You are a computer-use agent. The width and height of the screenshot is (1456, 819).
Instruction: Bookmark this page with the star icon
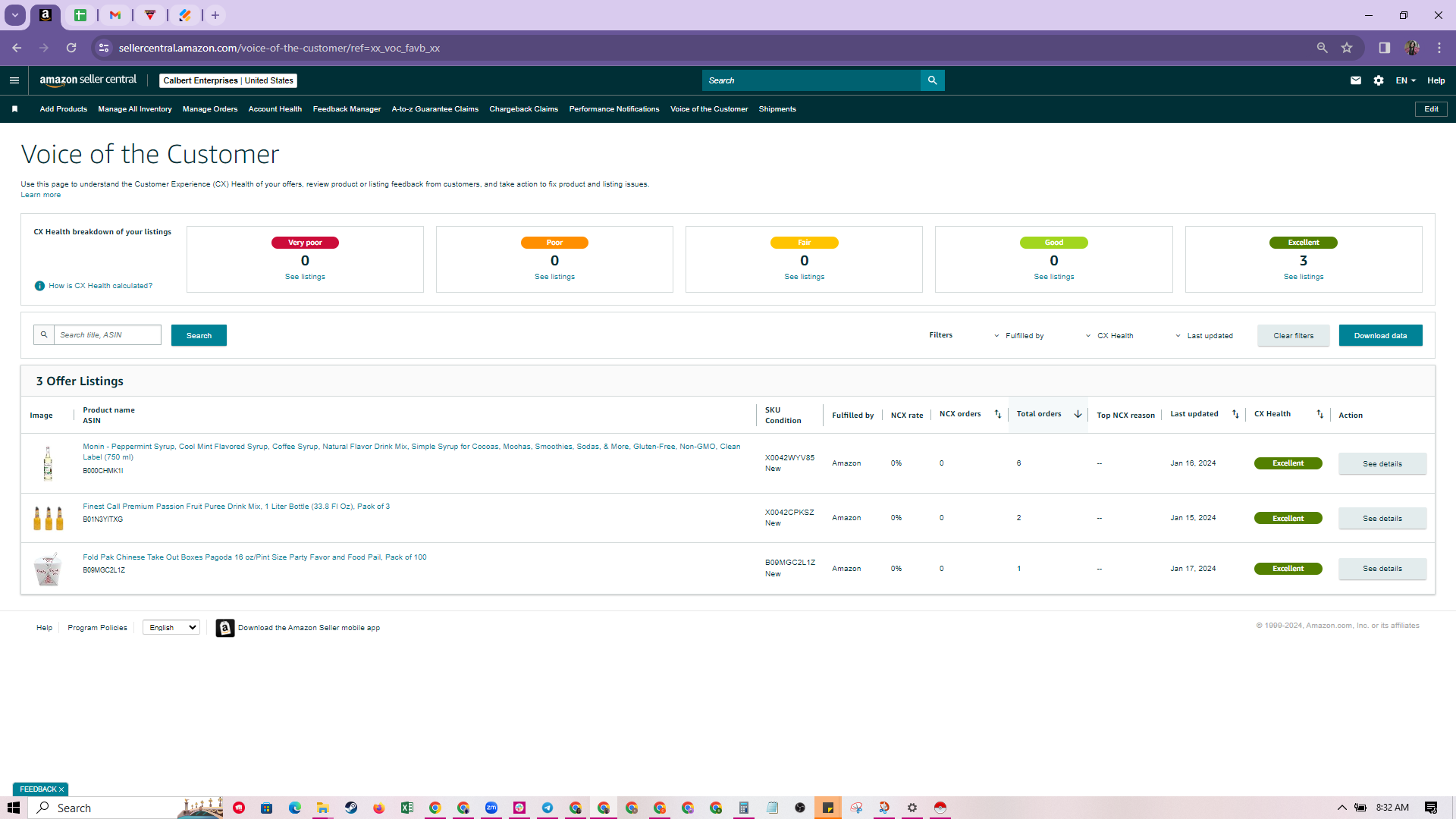pos(1347,48)
